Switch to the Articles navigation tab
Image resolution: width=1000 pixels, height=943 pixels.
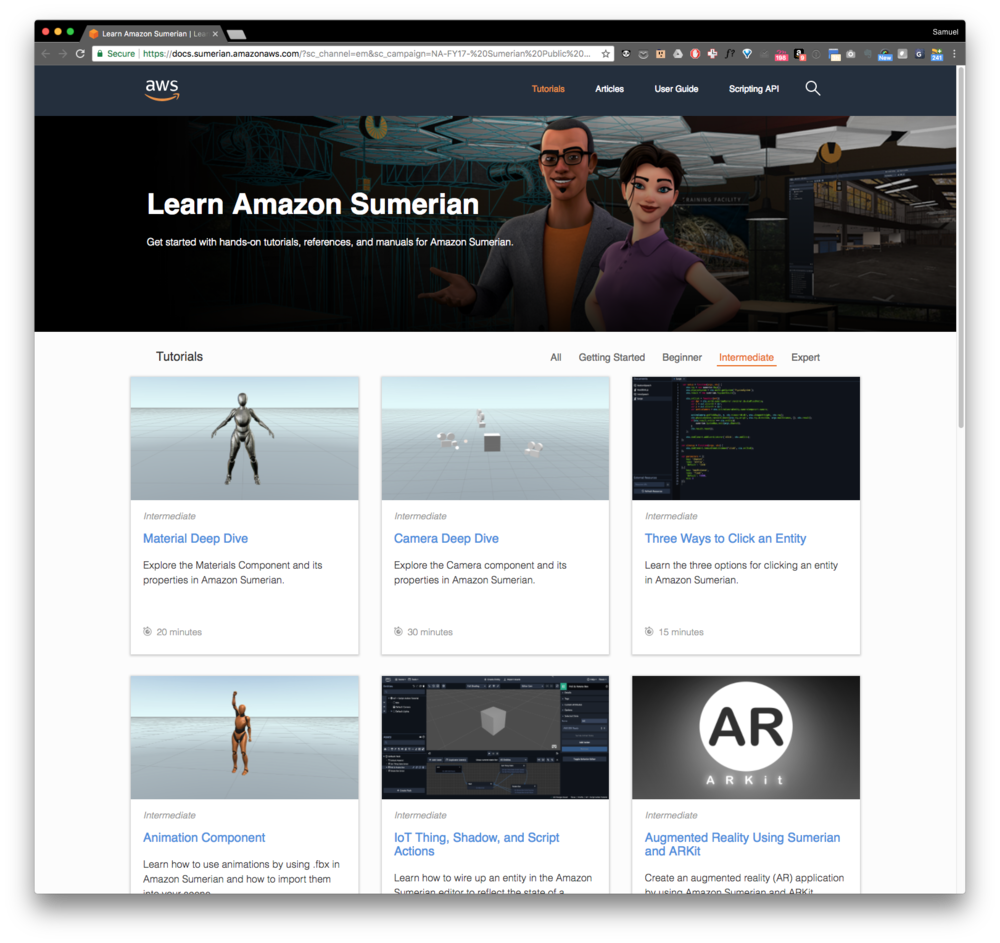point(609,88)
